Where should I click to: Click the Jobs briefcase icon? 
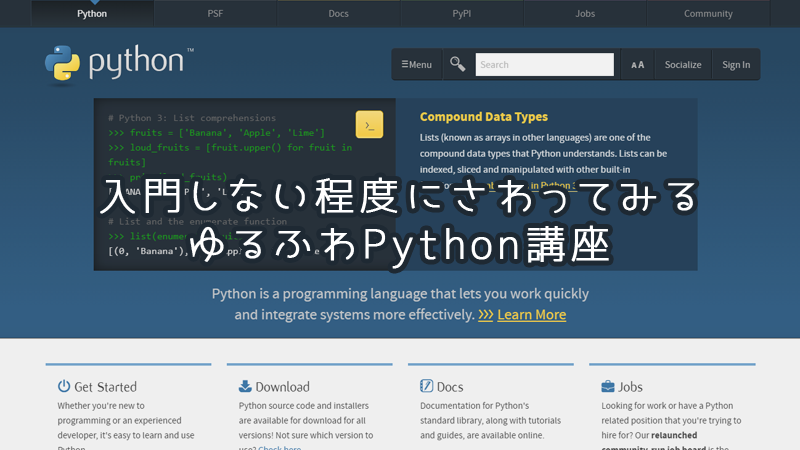pyautogui.click(x=608, y=386)
